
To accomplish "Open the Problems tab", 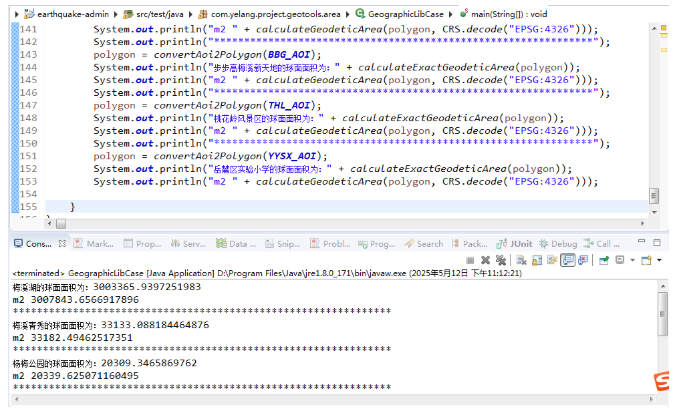I will [330, 243].
